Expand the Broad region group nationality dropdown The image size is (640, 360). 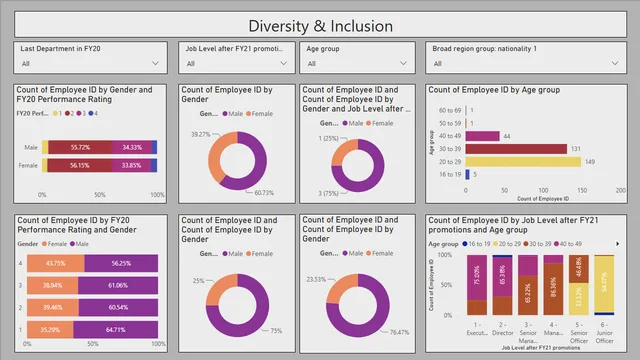(x=526, y=63)
